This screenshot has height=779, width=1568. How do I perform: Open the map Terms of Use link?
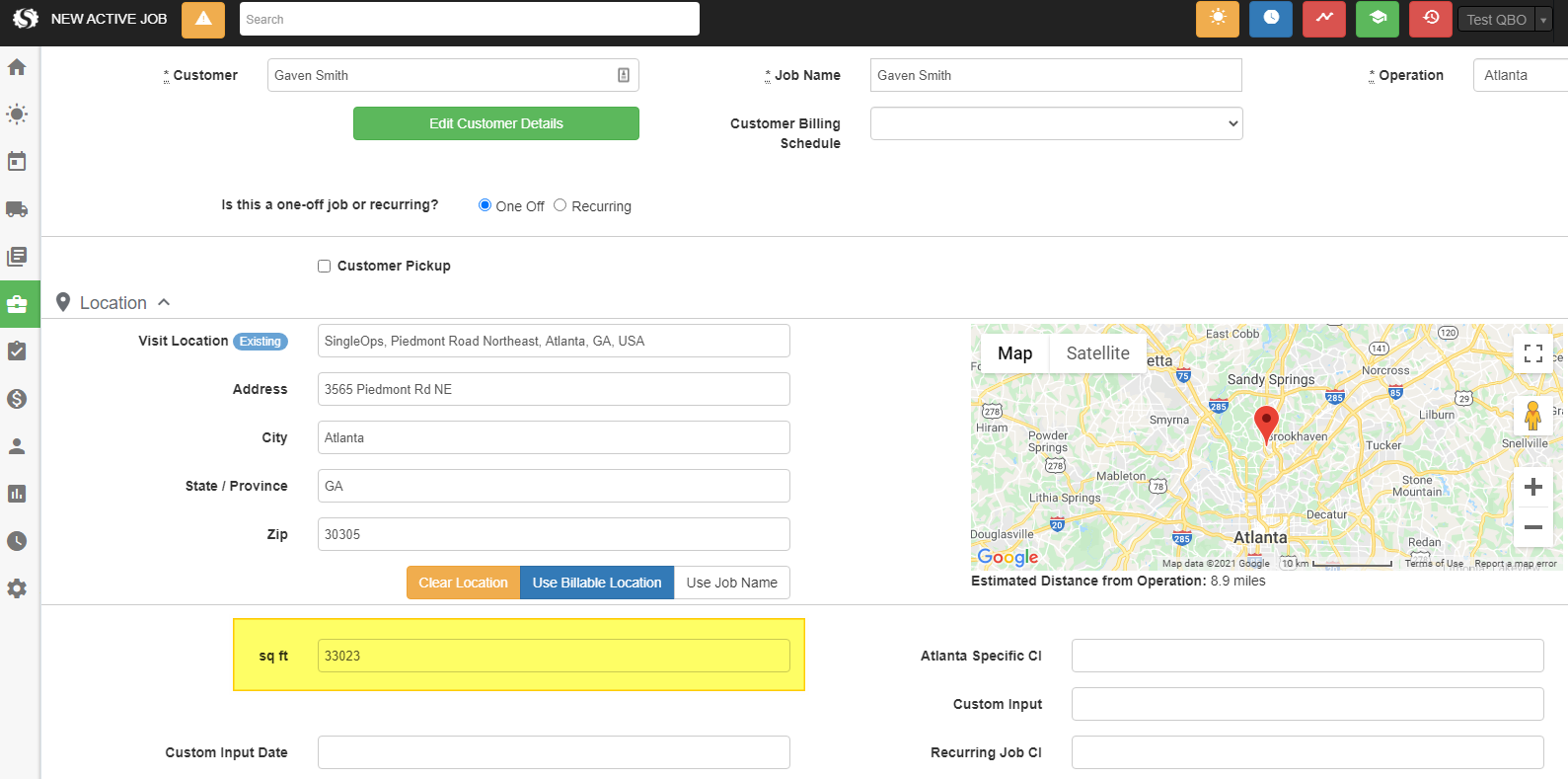coord(1434,564)
